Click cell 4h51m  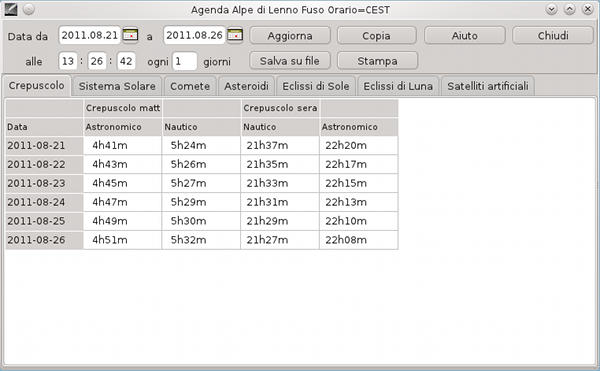pos(123,240)
